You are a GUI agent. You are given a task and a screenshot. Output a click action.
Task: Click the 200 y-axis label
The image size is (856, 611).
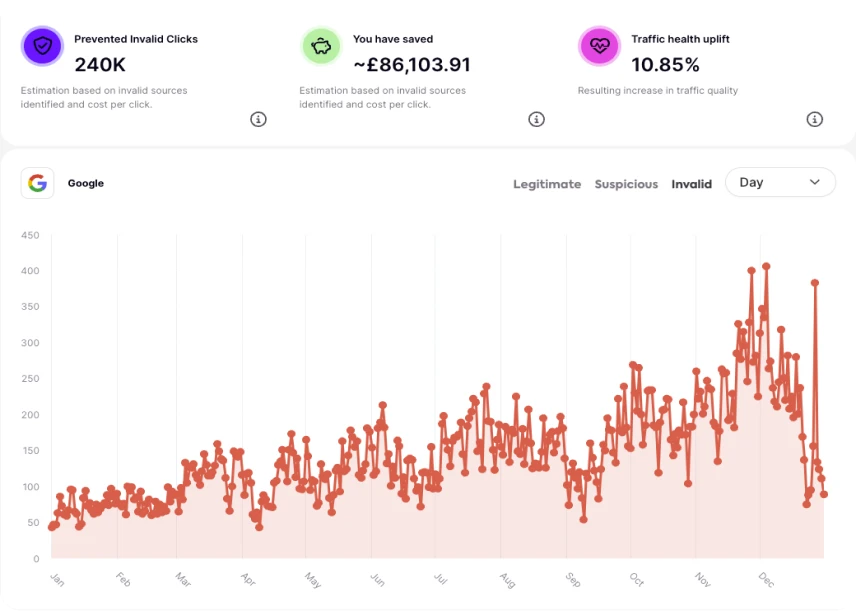pos(30,415)
